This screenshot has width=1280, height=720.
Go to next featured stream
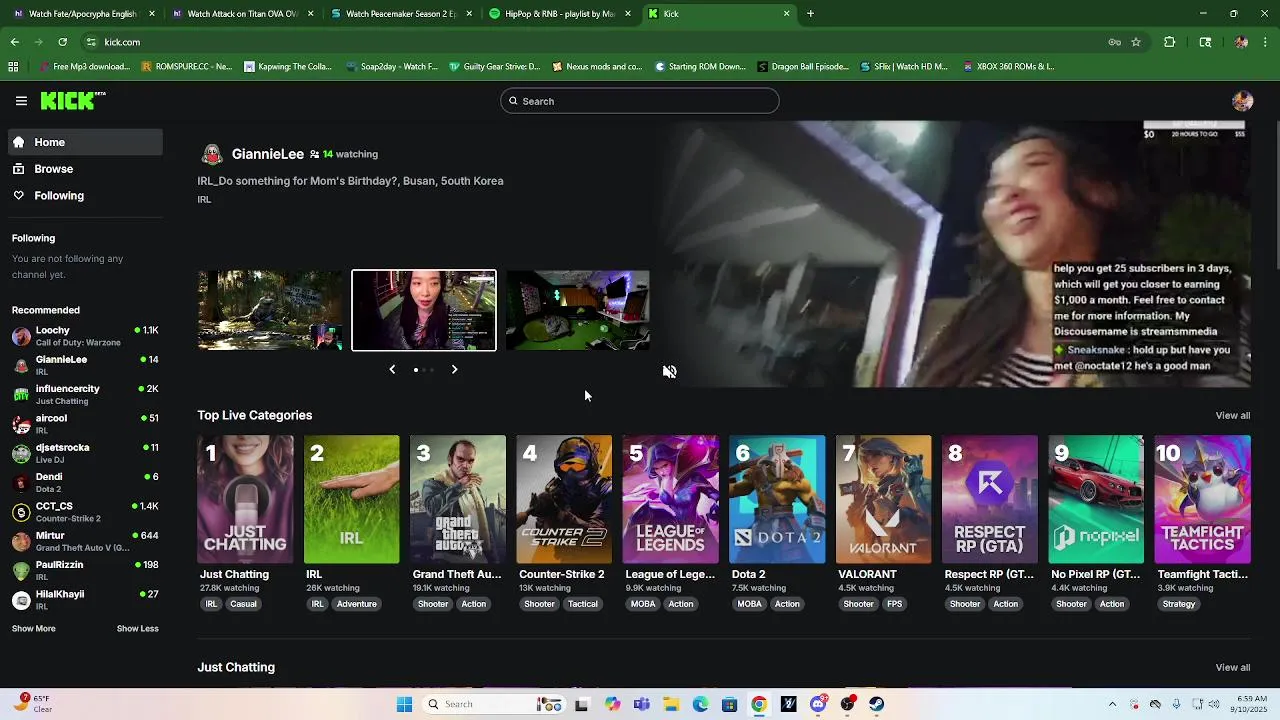click(454, 370)
